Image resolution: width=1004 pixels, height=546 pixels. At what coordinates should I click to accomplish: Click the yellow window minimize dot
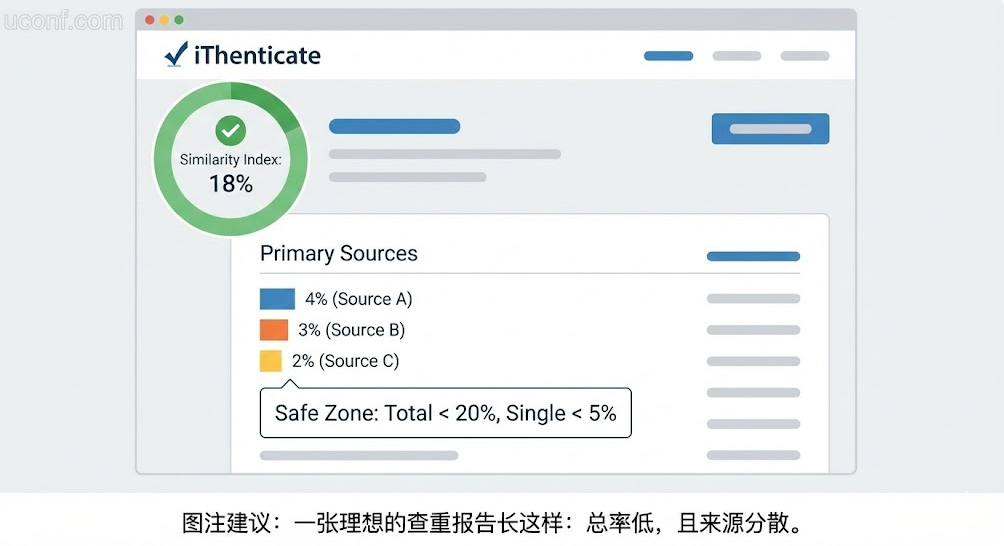[164, 20]
